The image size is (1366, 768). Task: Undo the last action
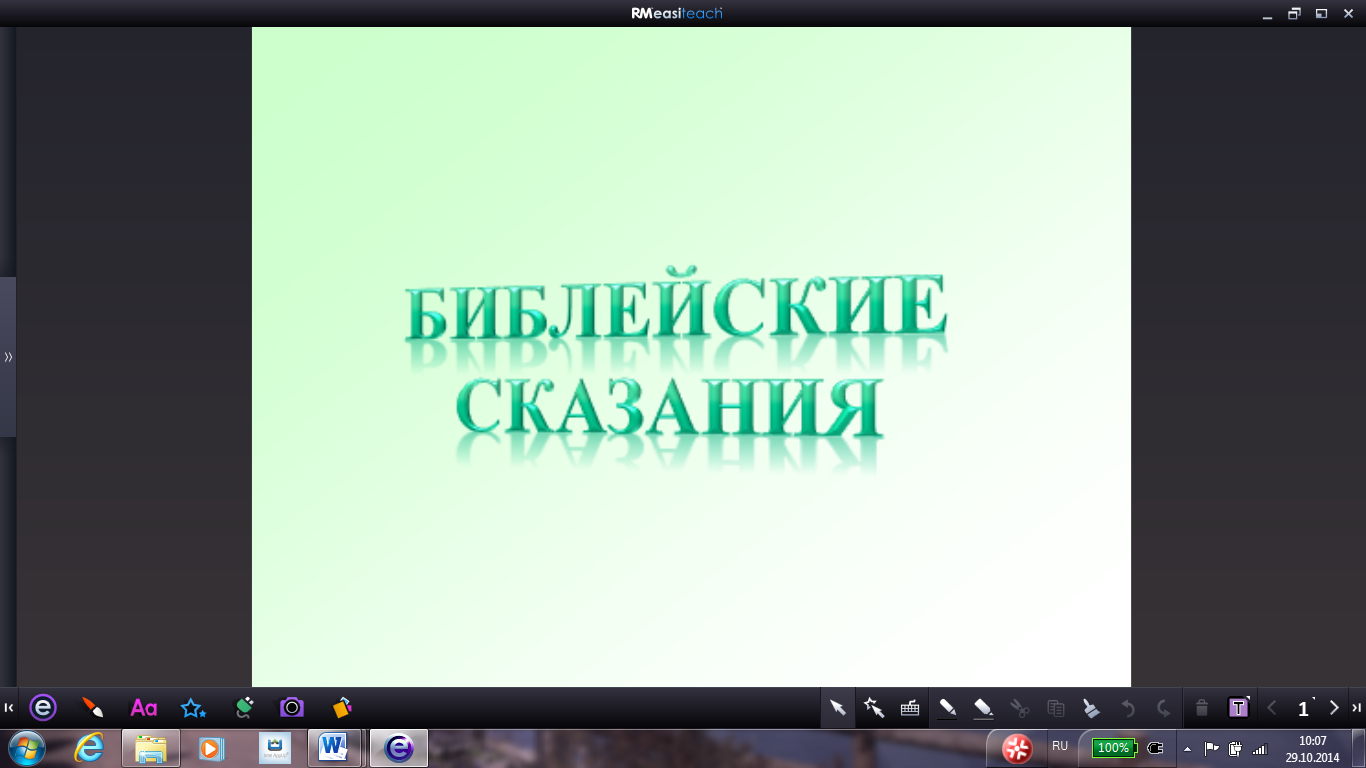[1128, 708]
